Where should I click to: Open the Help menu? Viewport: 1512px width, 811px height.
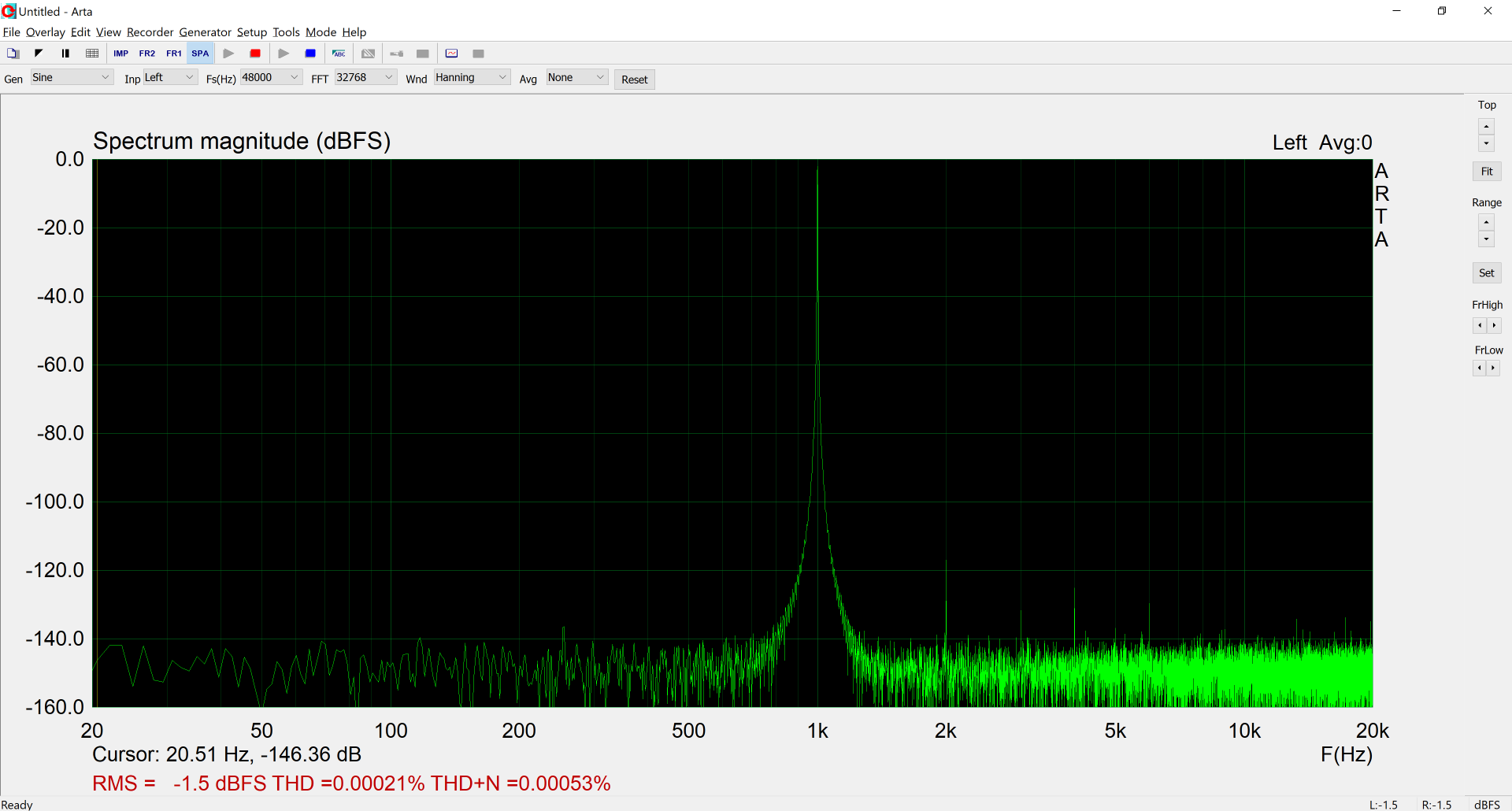354,32
